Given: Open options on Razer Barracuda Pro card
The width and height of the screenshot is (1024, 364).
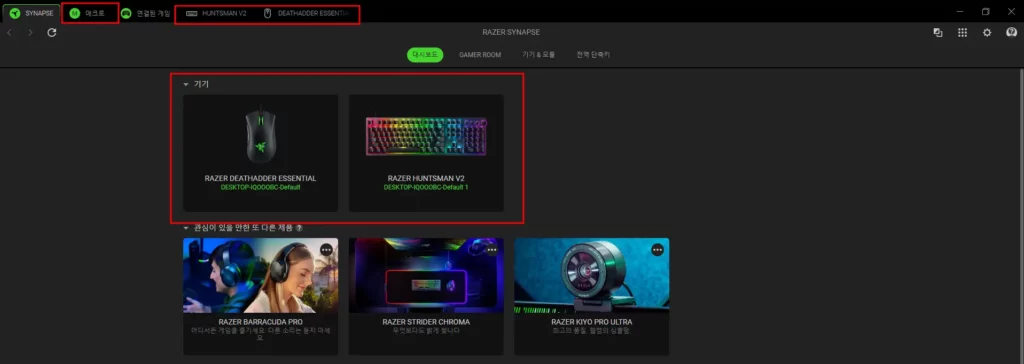Looking at the screenshot, I should 327,250.
